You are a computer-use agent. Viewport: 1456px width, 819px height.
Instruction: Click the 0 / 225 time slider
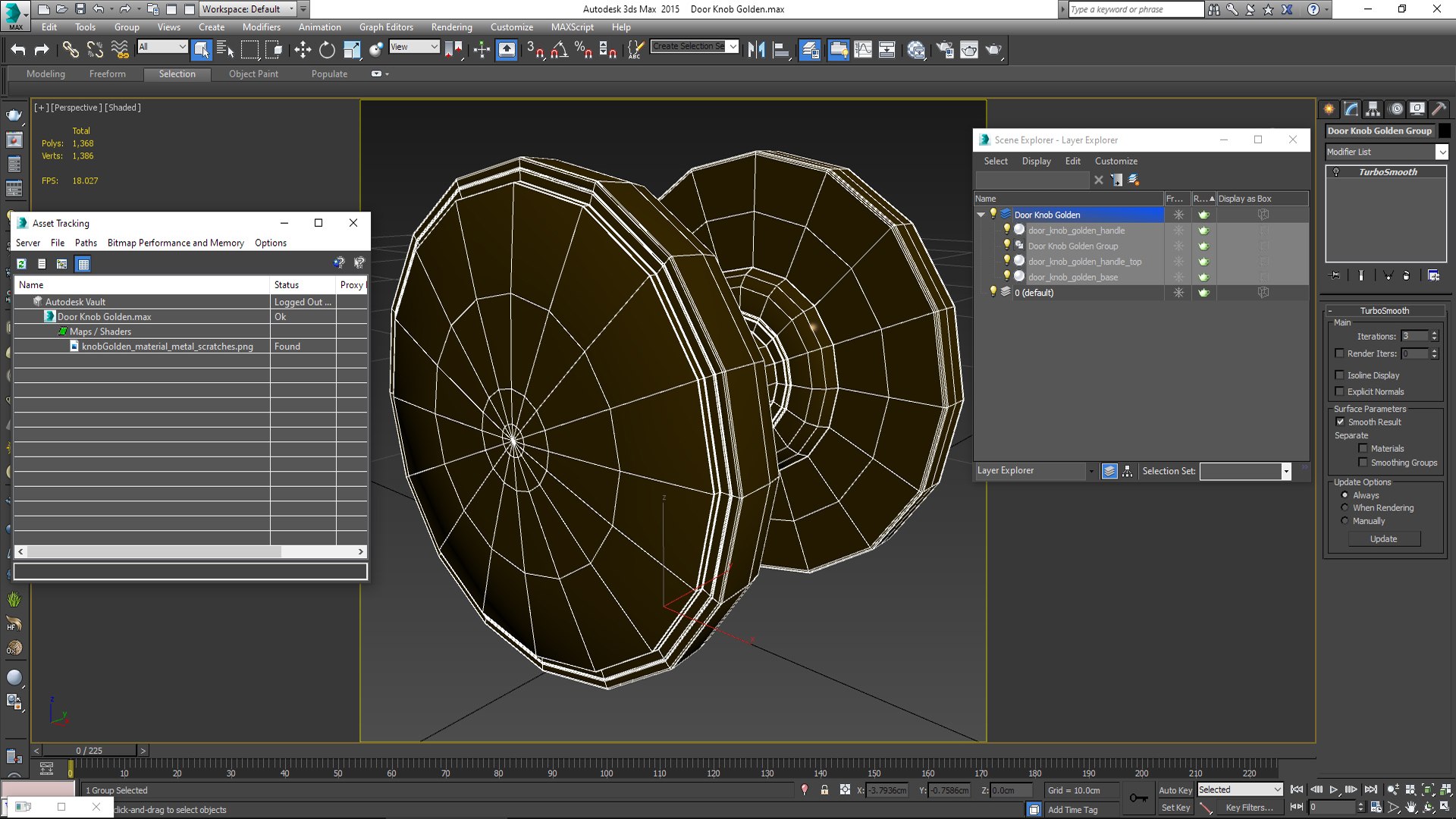pos(89,751)
